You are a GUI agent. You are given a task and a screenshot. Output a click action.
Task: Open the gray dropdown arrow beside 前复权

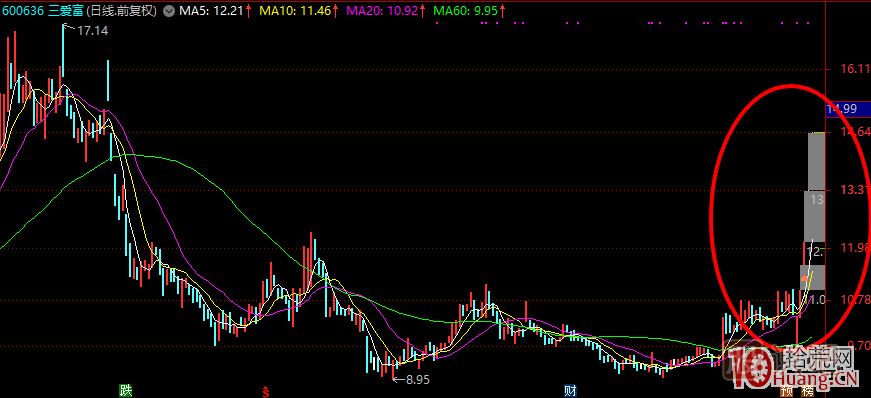(169, 11)
